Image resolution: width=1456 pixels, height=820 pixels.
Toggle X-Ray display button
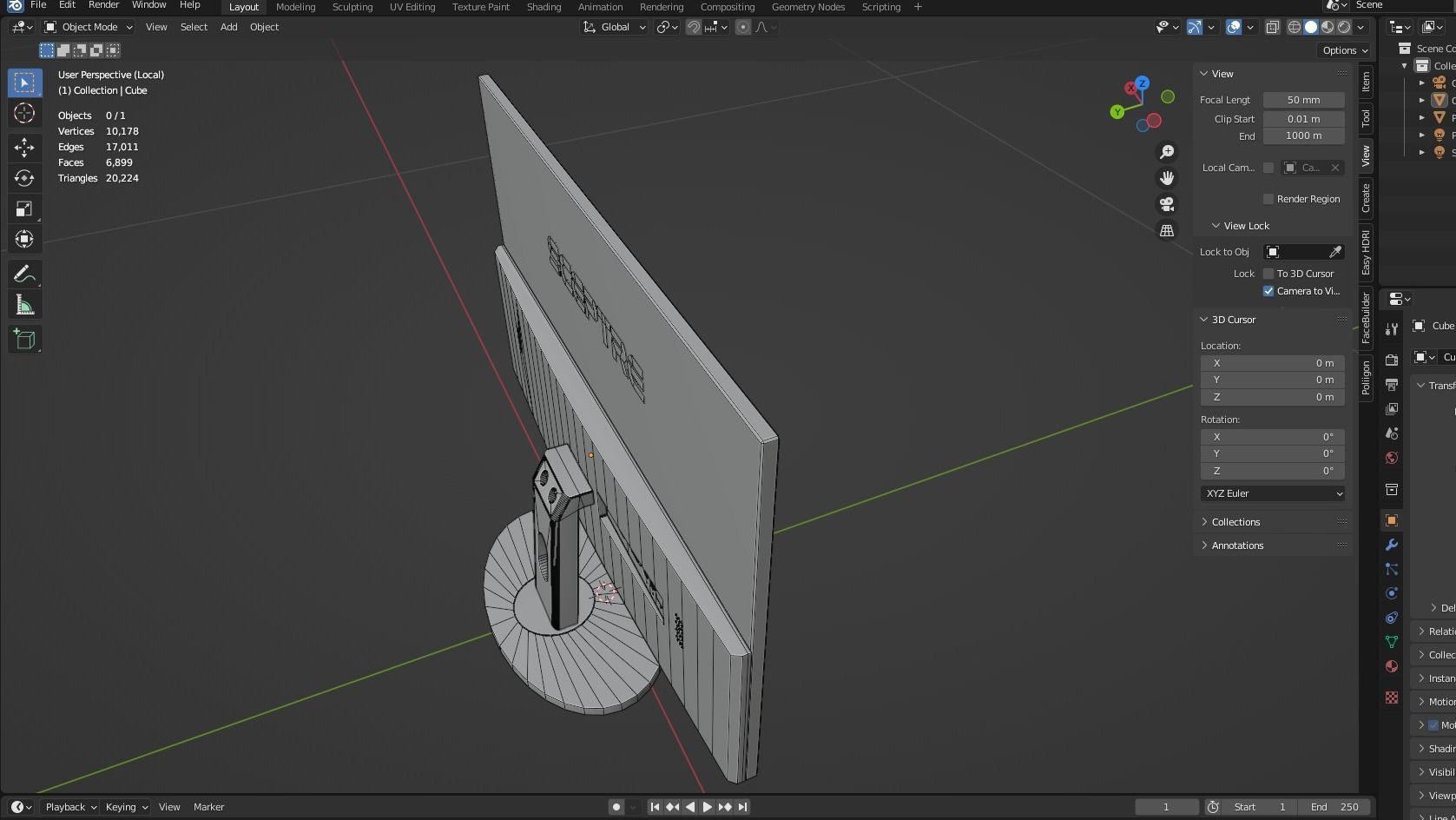(1272, 27)
